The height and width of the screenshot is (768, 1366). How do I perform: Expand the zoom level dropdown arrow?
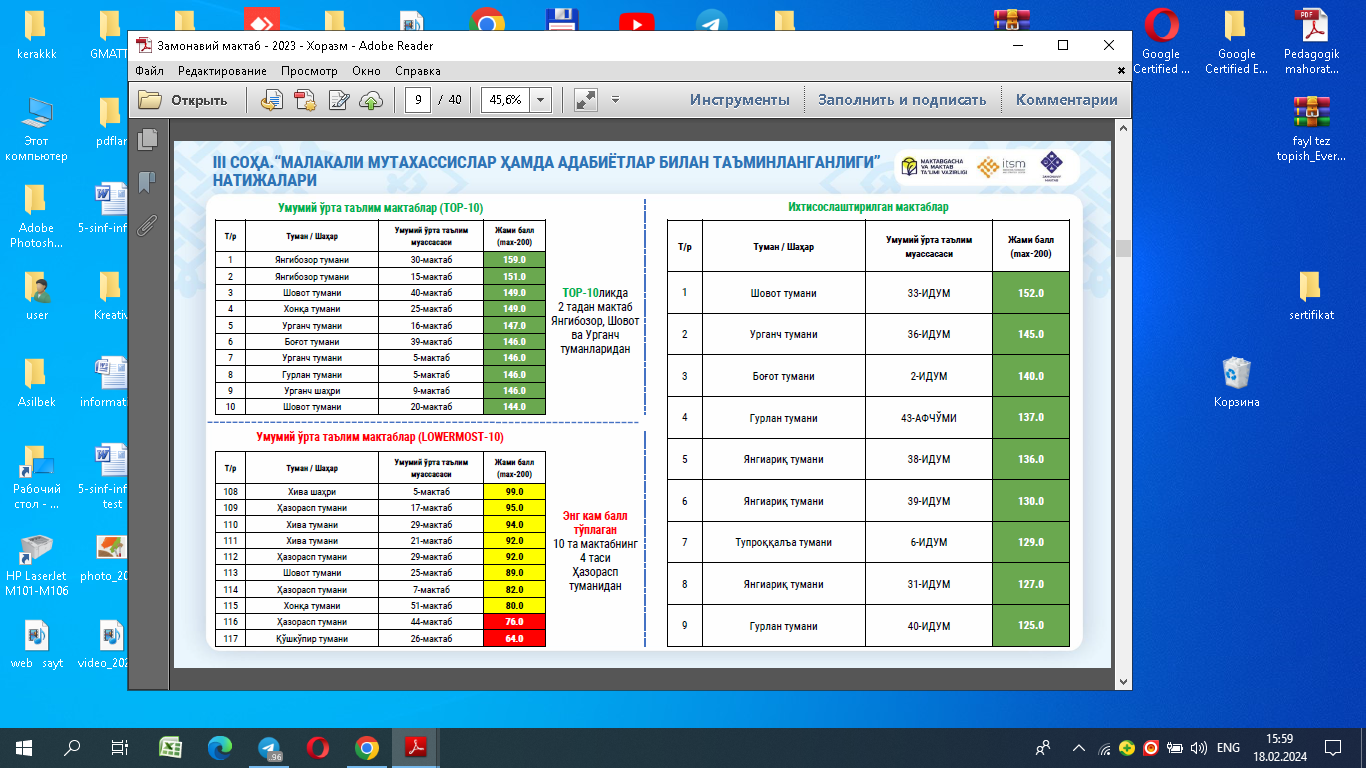541,100
